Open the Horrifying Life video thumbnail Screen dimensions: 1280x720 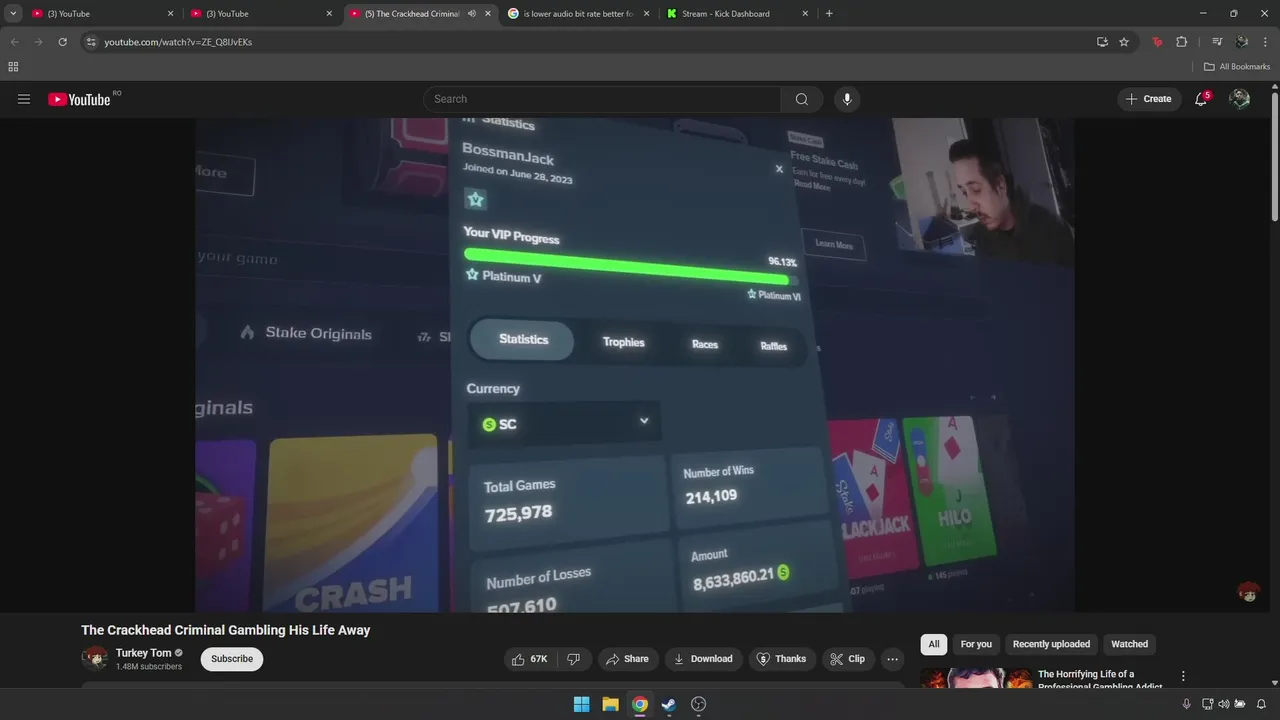click(976, 679)
